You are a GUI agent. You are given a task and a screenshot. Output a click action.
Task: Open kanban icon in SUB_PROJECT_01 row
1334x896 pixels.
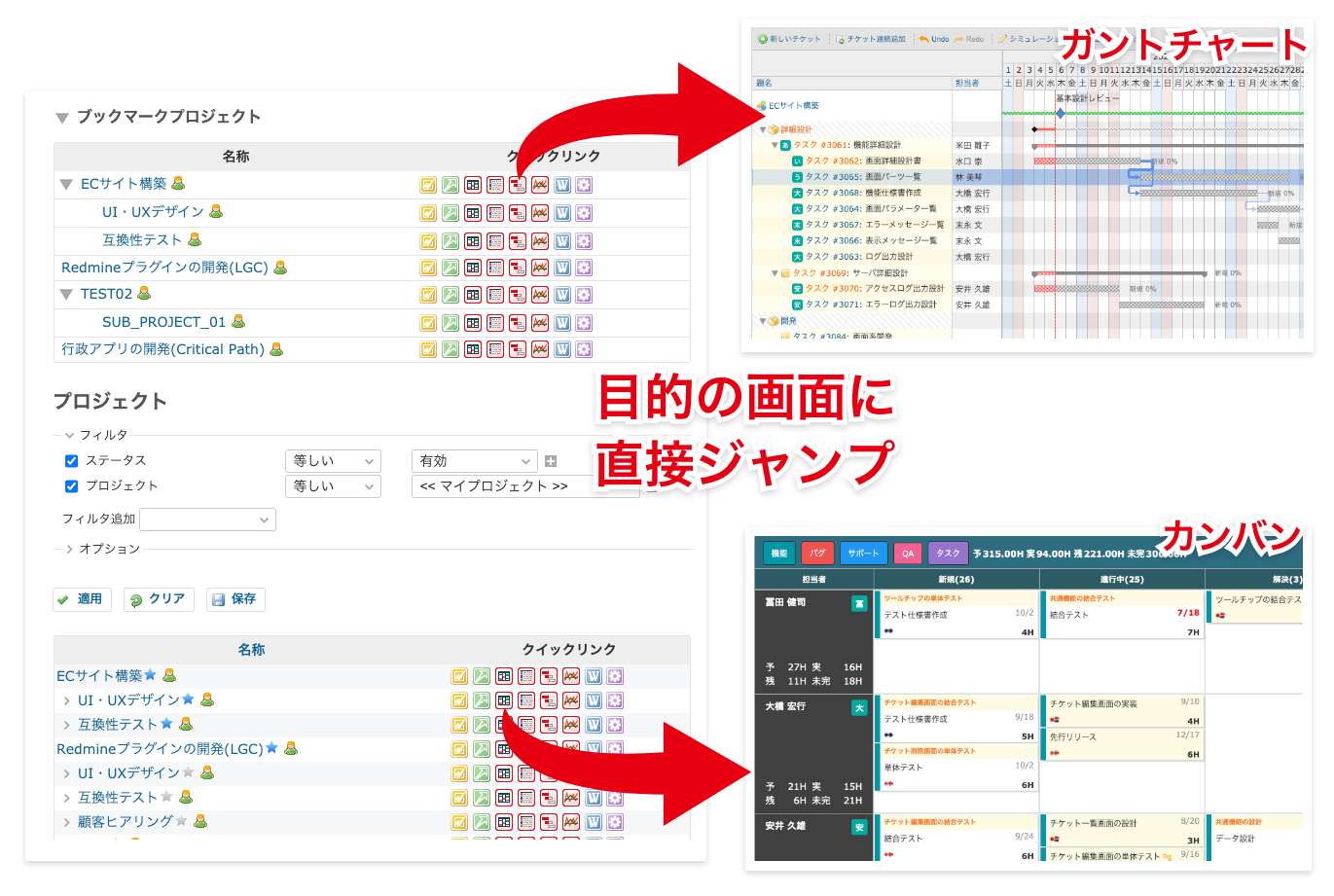[473, 323]
